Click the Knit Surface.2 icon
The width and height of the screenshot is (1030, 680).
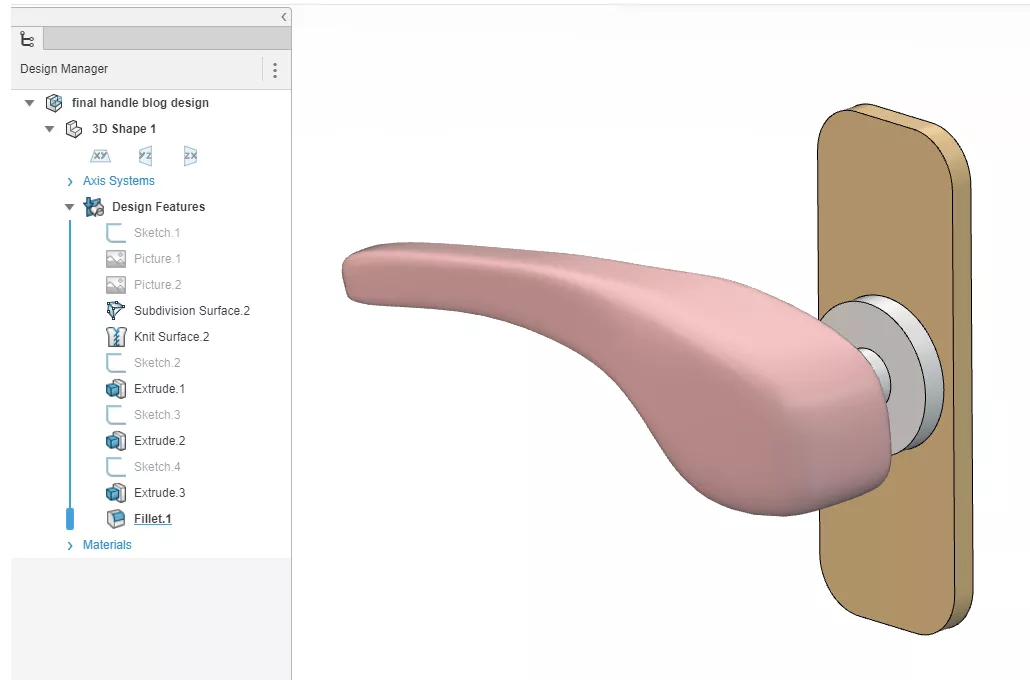(115, 336)
